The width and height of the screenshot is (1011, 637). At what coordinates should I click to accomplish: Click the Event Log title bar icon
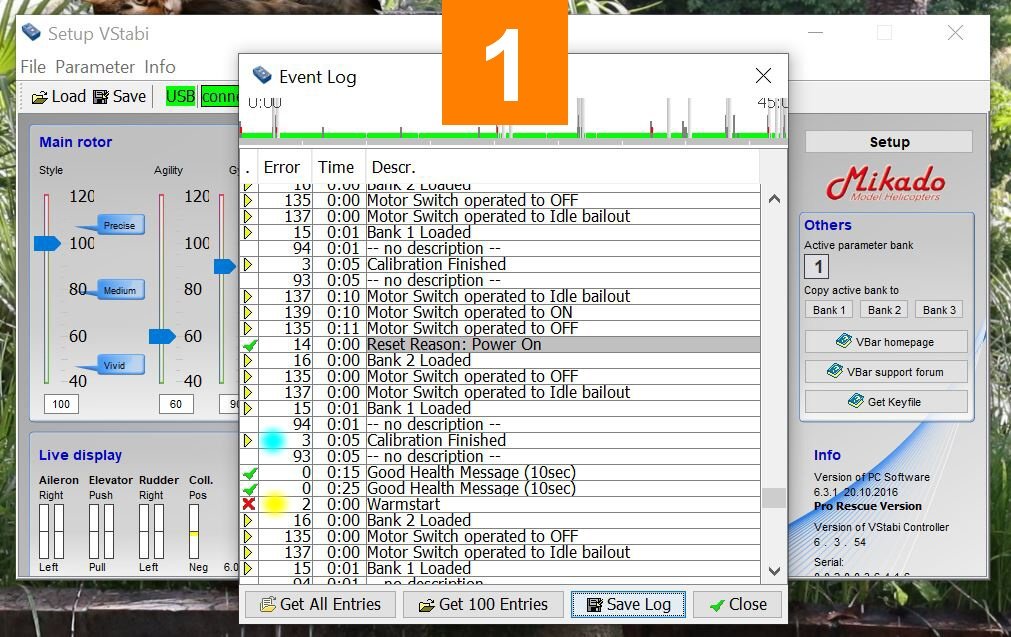point(262,76)
